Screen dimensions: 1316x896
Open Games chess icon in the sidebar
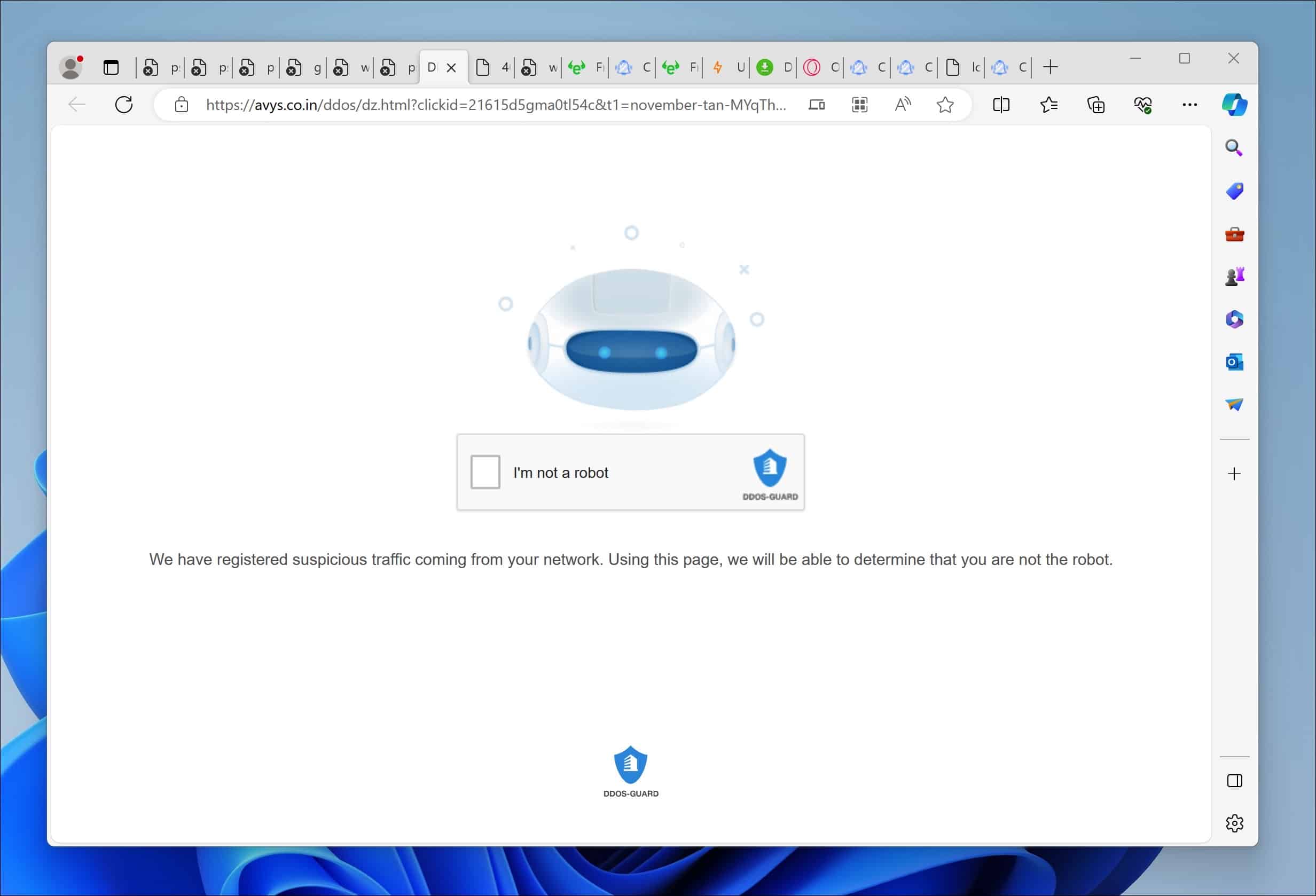click(x=1234, y=276)
